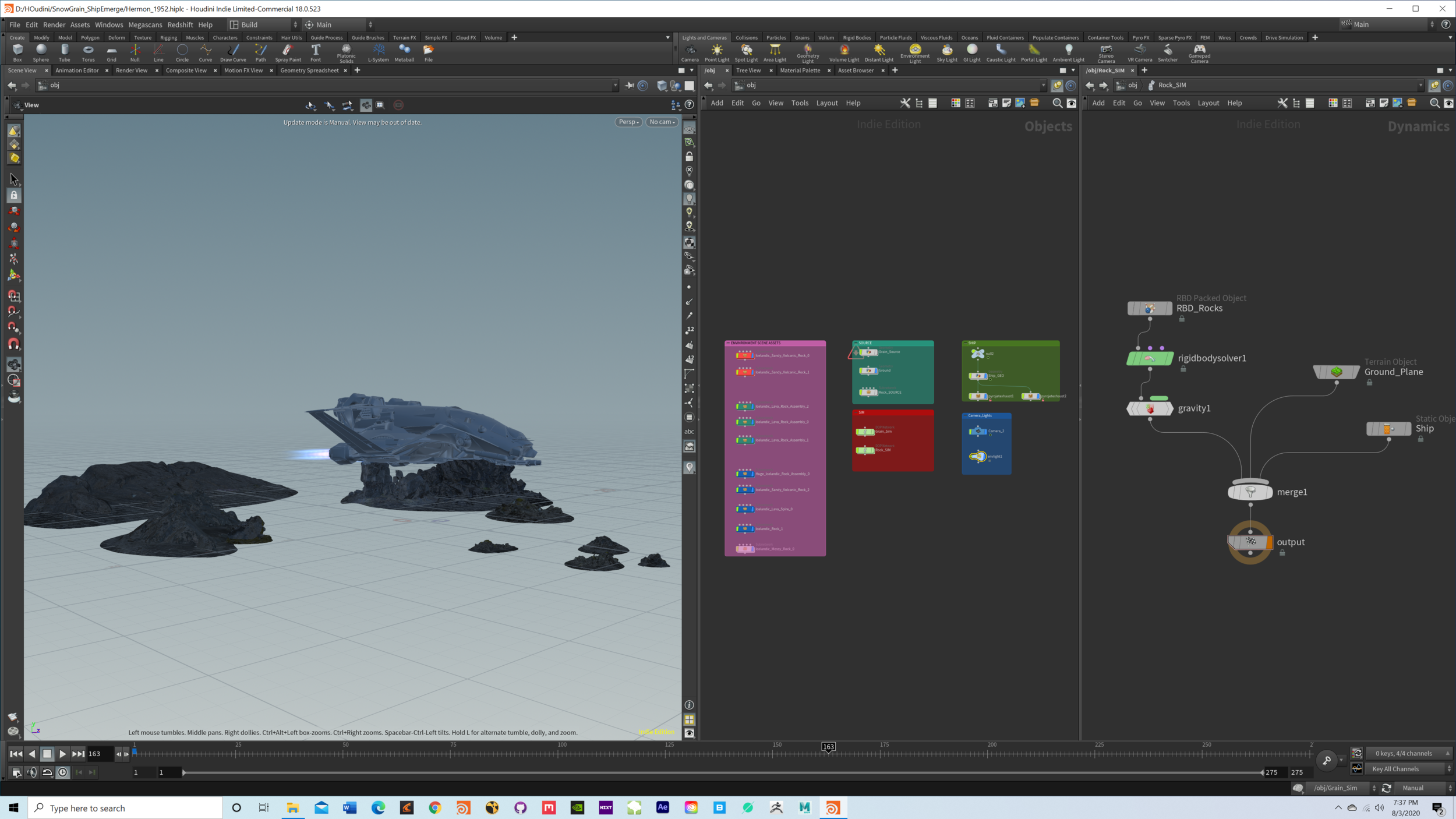Toggle display flag on output node
The height and width of the screenshot is (819, 1456).
point(1268,542)
